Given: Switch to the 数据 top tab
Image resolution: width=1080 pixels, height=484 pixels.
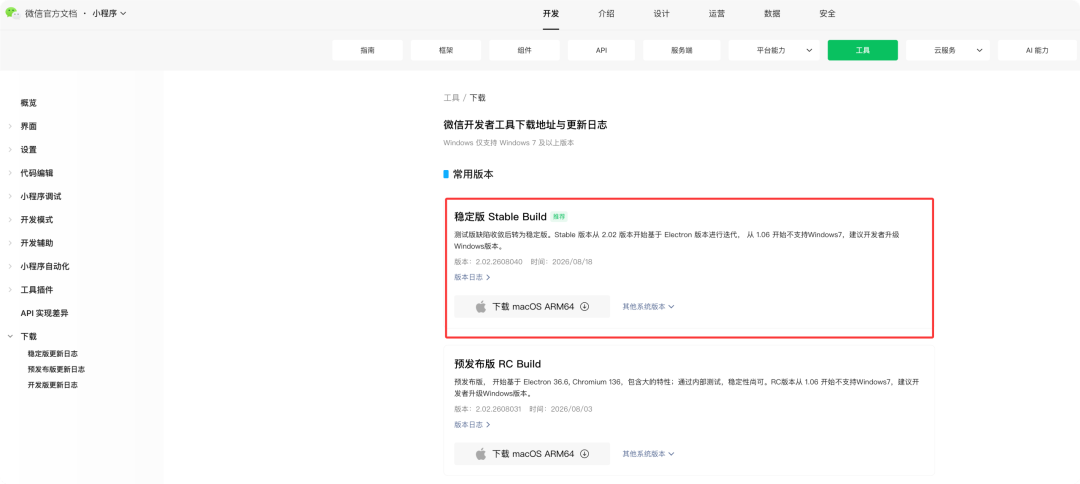Looking at the screenshot, I should click(772, 14).
